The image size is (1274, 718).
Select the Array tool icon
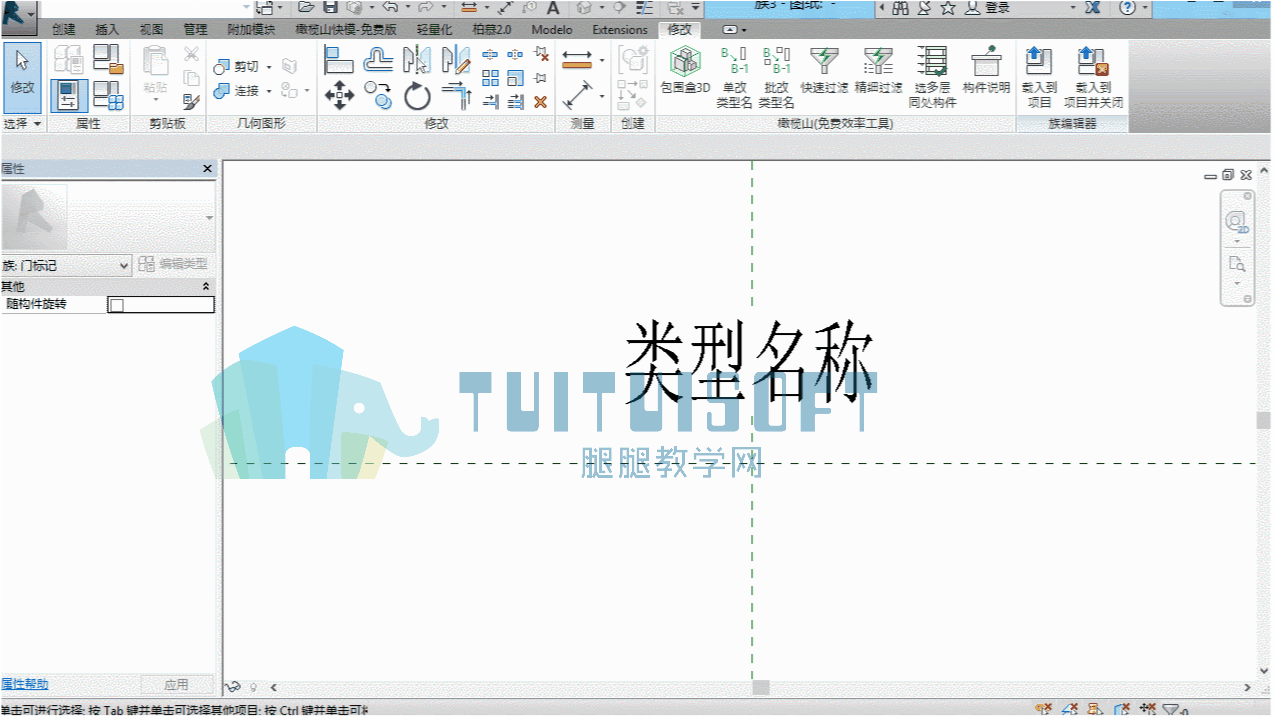[490, 78]
